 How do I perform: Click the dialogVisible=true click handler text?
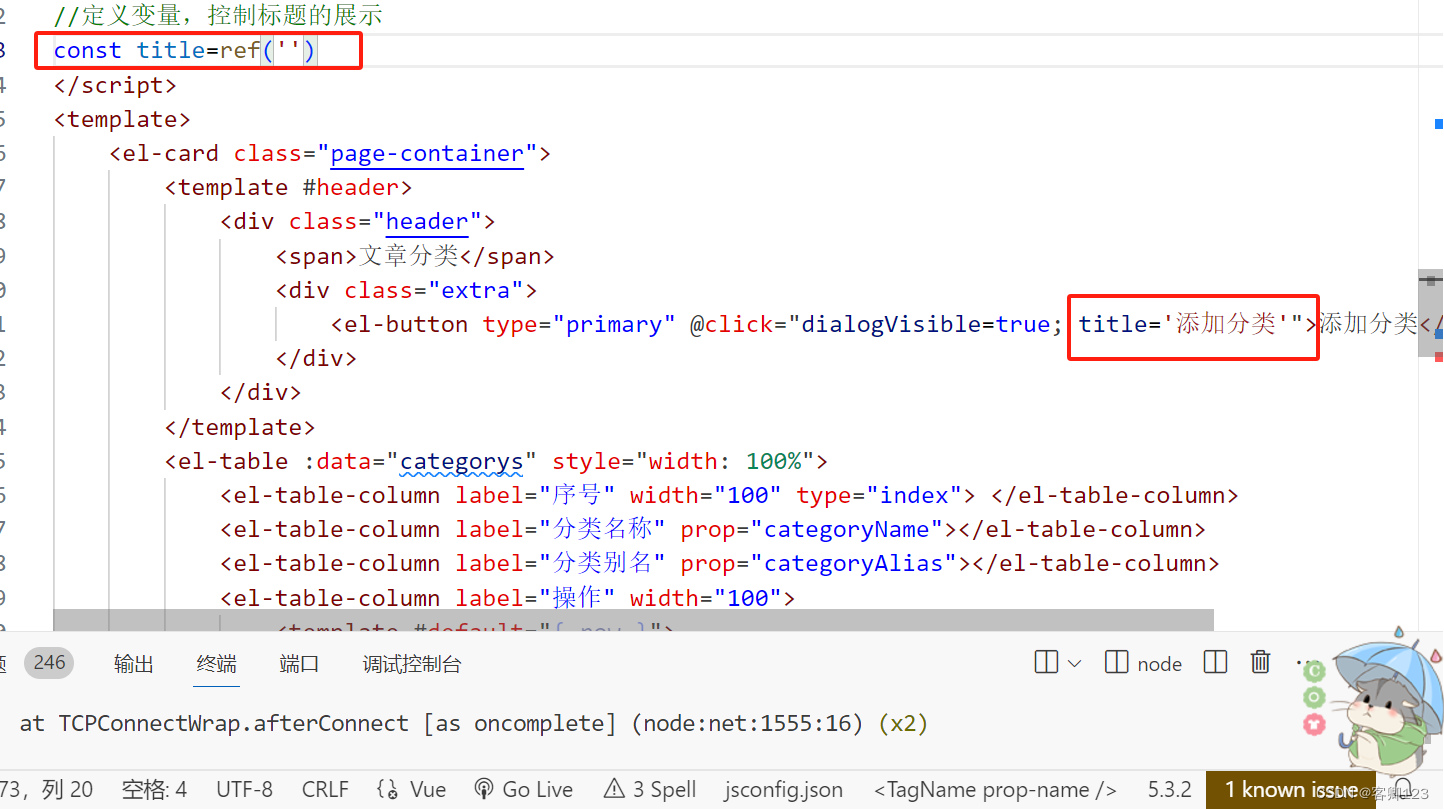coord(925,324)
